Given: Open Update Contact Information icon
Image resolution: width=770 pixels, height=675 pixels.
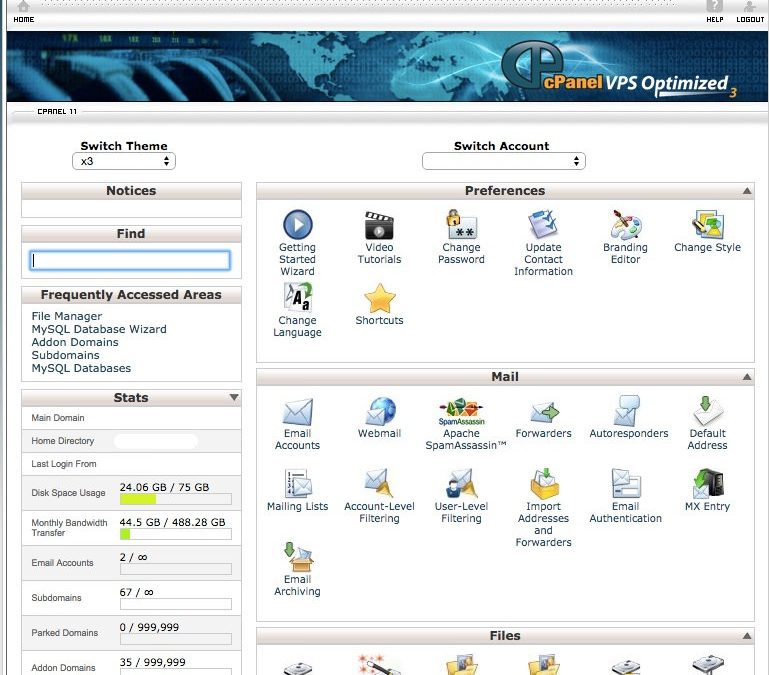Looking at the screenshot, I should pos(543,224).
